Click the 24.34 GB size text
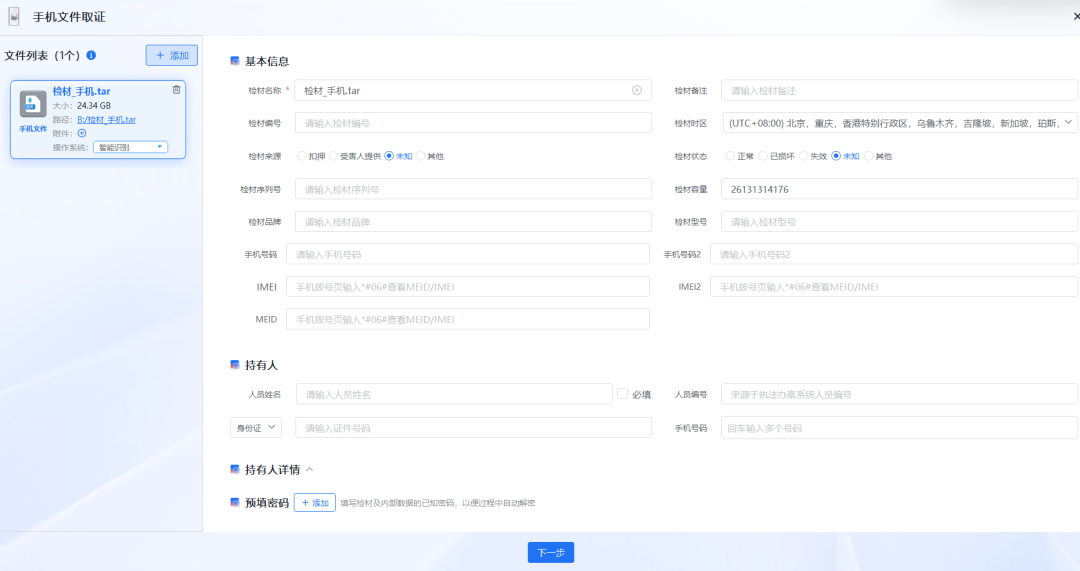Image resolution: width=1080 pixels, height=571 pixels. click(x=94, y=105)
